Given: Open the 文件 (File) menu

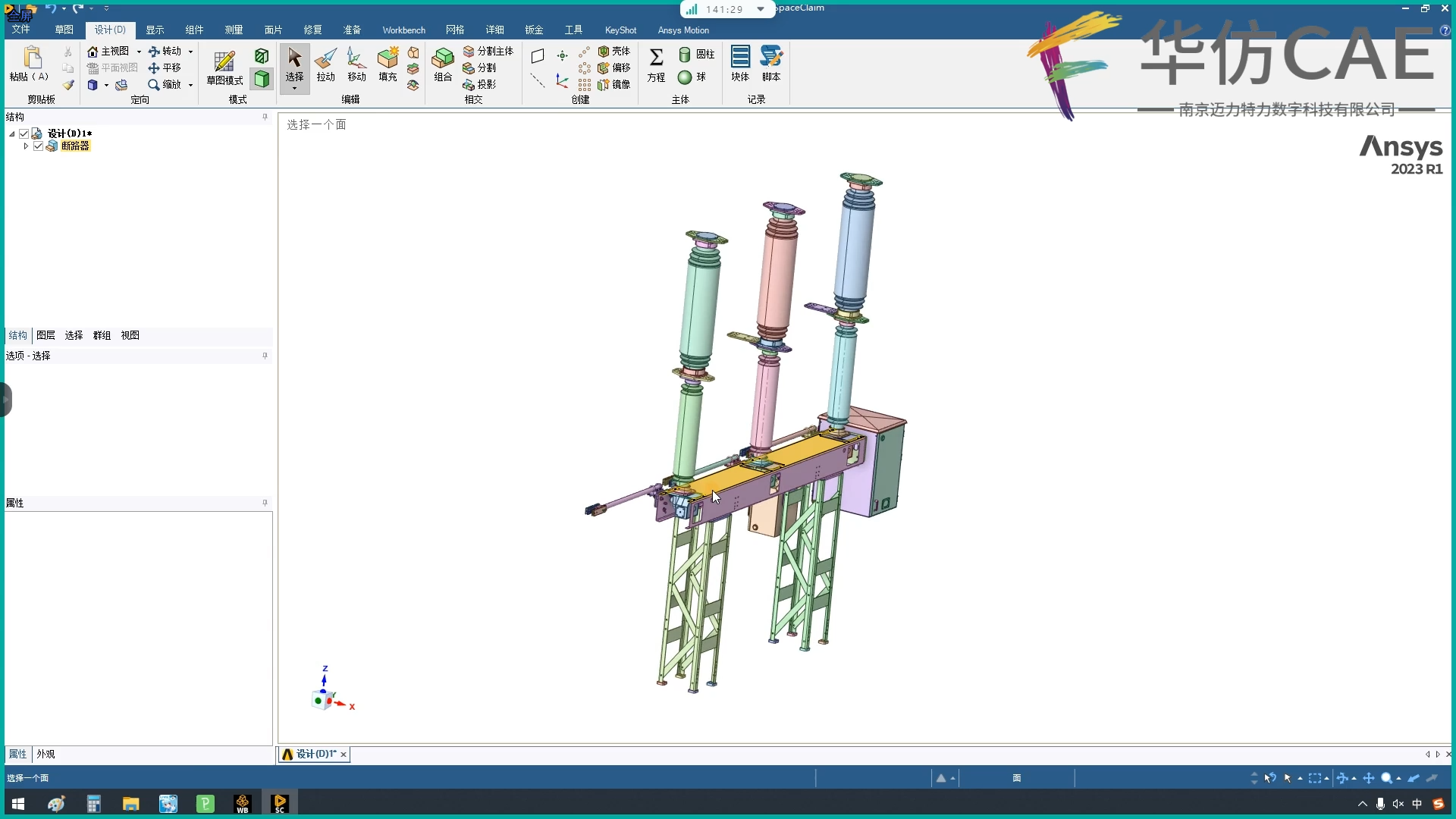Looking at the screenshot, I should click(20, 30).
